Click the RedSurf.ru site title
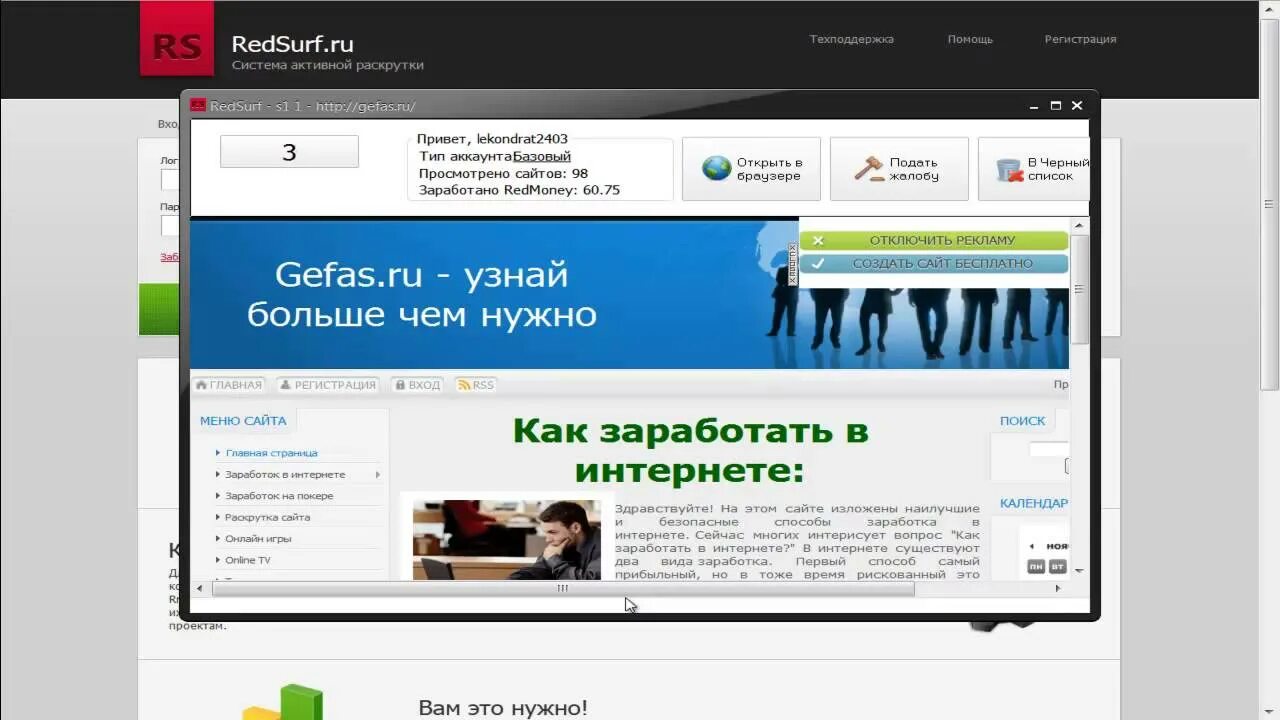 coord(292,44)
